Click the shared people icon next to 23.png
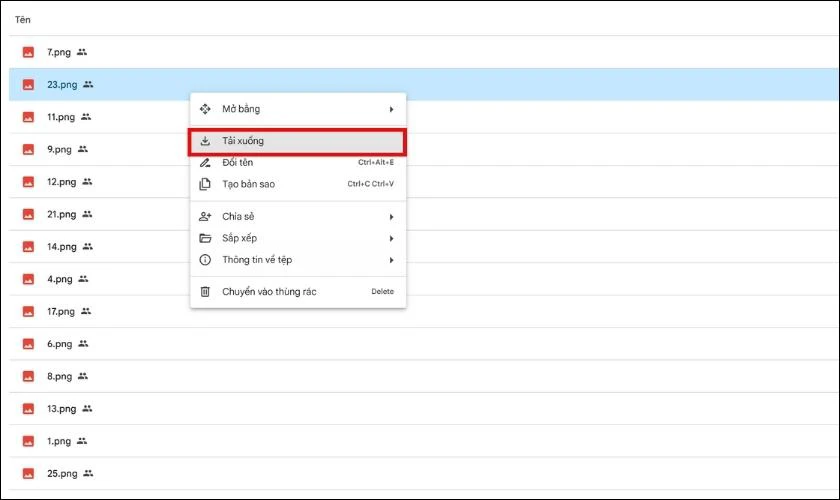Image resolution: width=840 pixels, height=500 pixels. tap(88, 84)
